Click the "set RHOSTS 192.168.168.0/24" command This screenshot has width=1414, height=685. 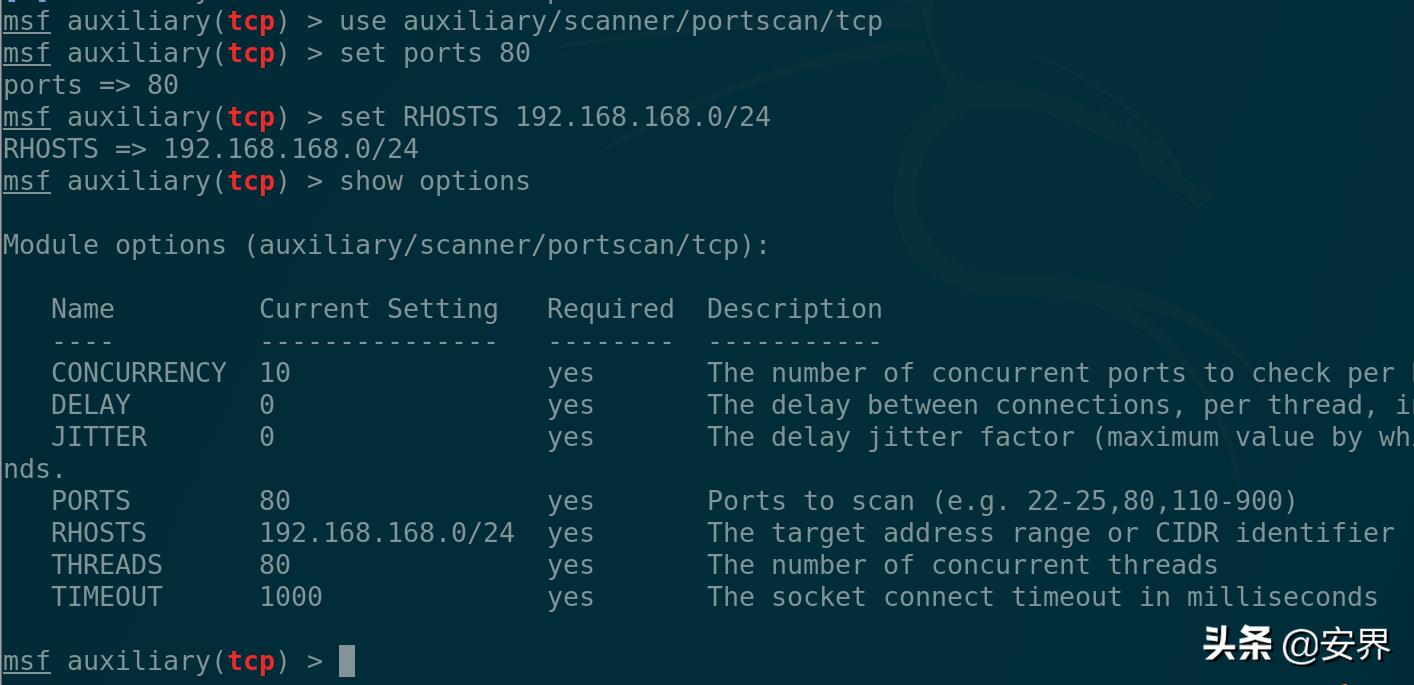pyautogui.click(x=554, y=117)
